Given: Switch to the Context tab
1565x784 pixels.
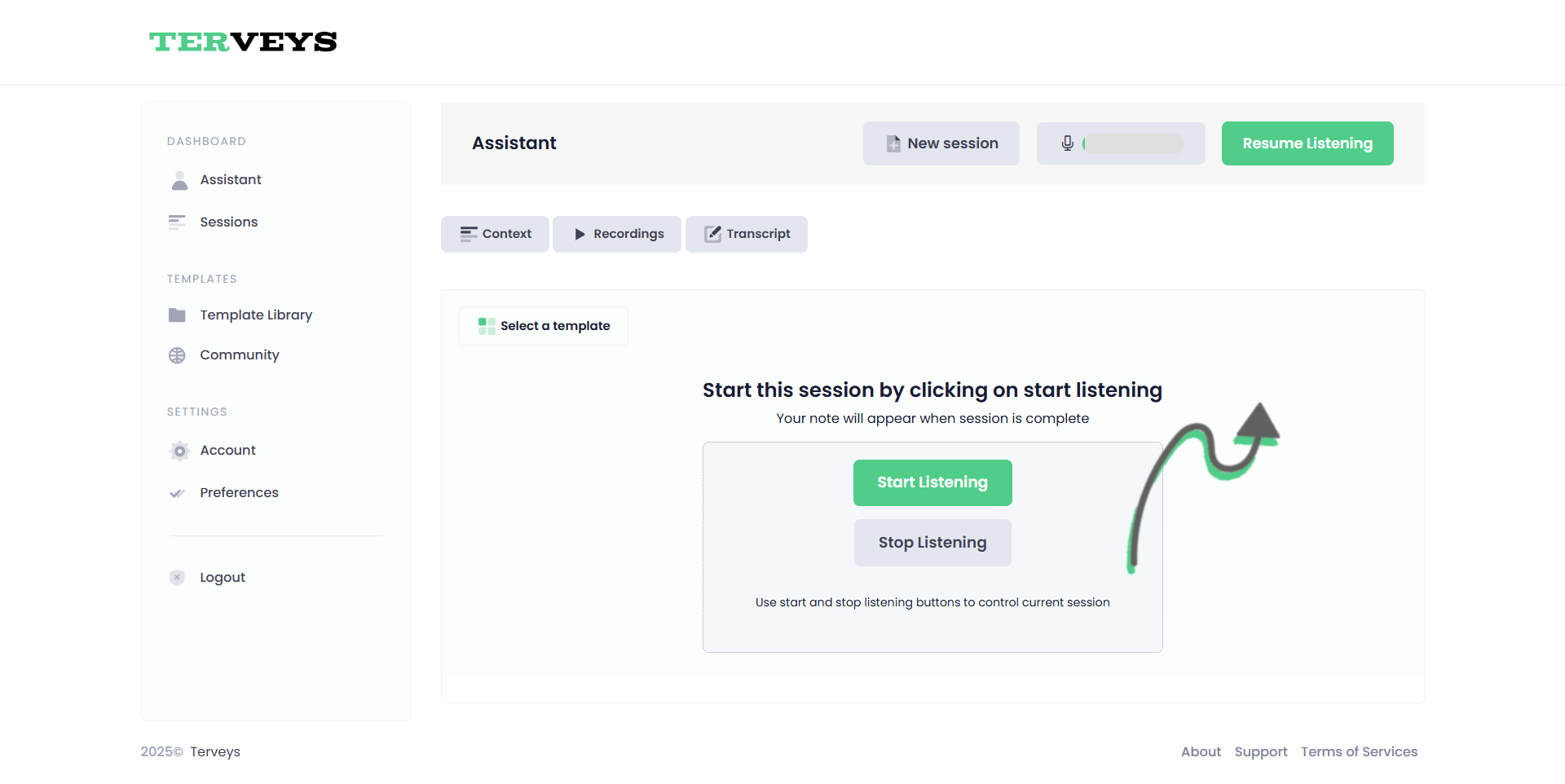Looking at the screenshot, I should pos(495,235).
